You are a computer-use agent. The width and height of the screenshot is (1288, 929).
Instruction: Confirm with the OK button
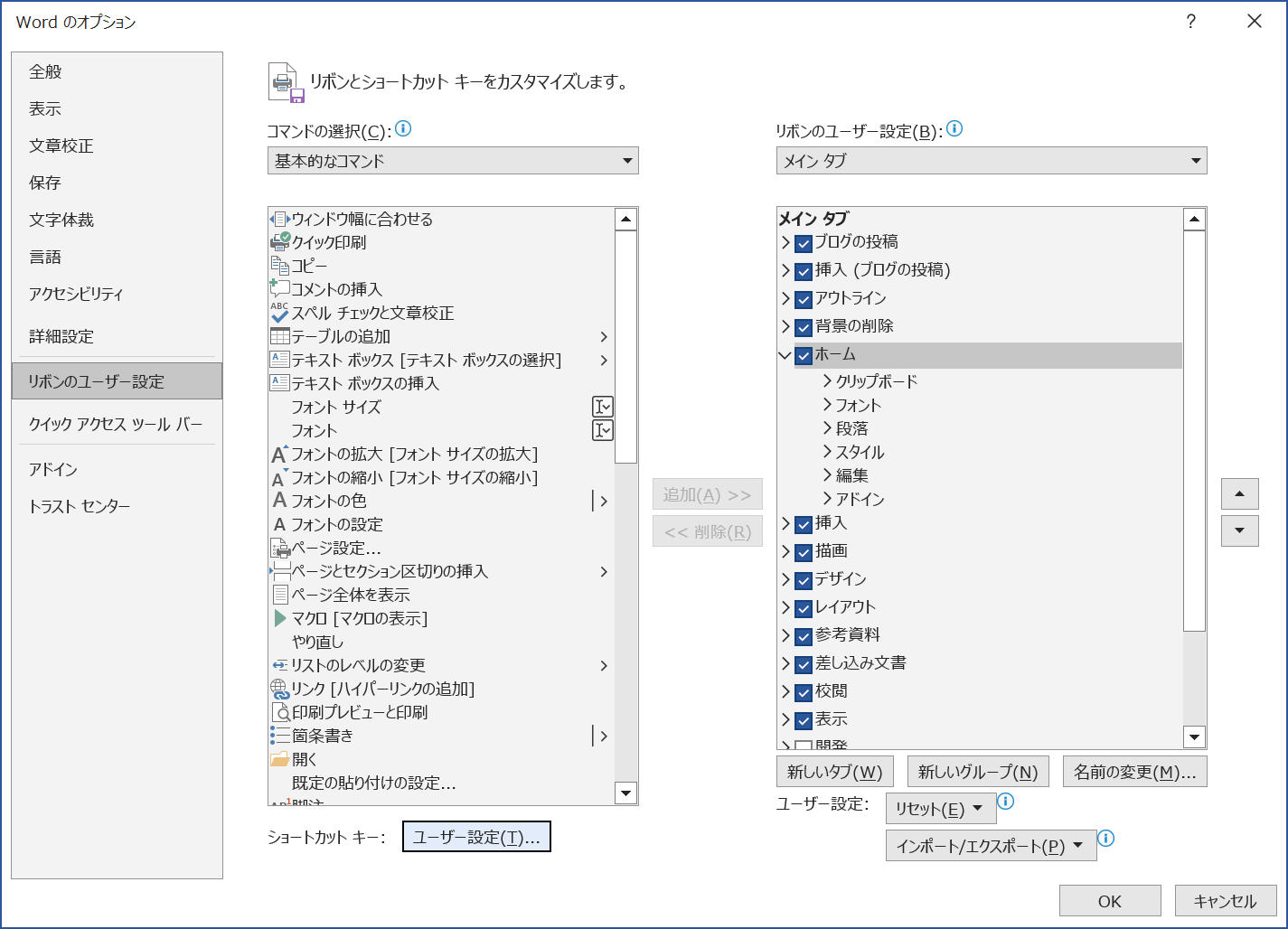point(1110,901)
